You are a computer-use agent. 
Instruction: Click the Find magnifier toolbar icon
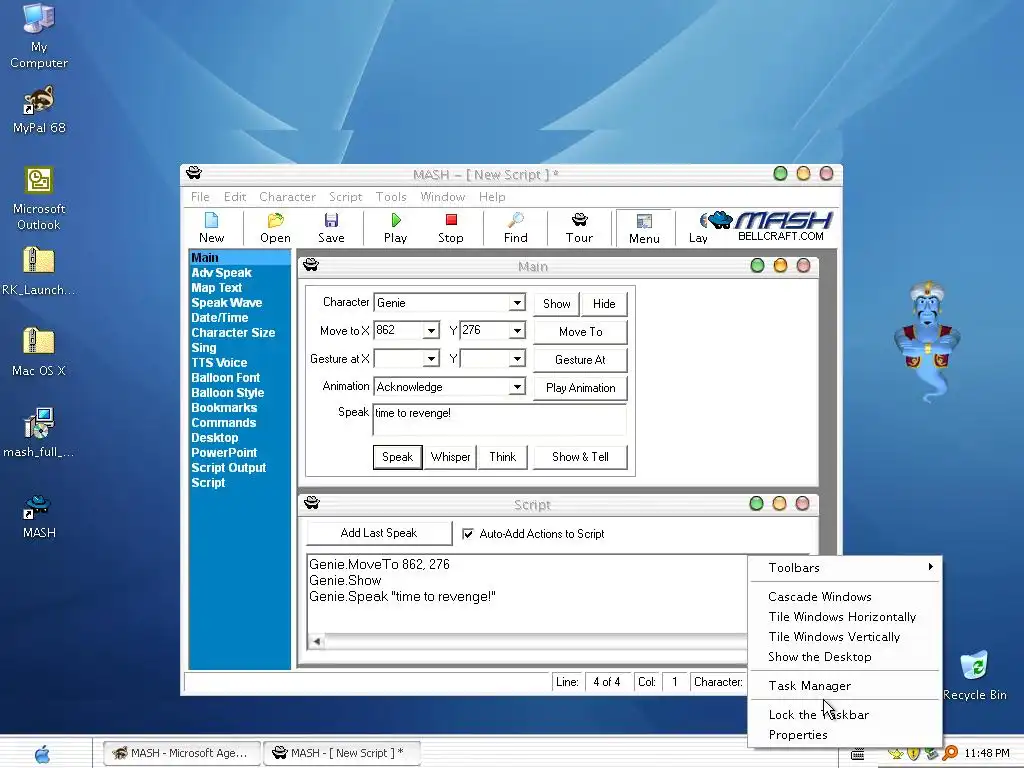click(x=515, y=228)
